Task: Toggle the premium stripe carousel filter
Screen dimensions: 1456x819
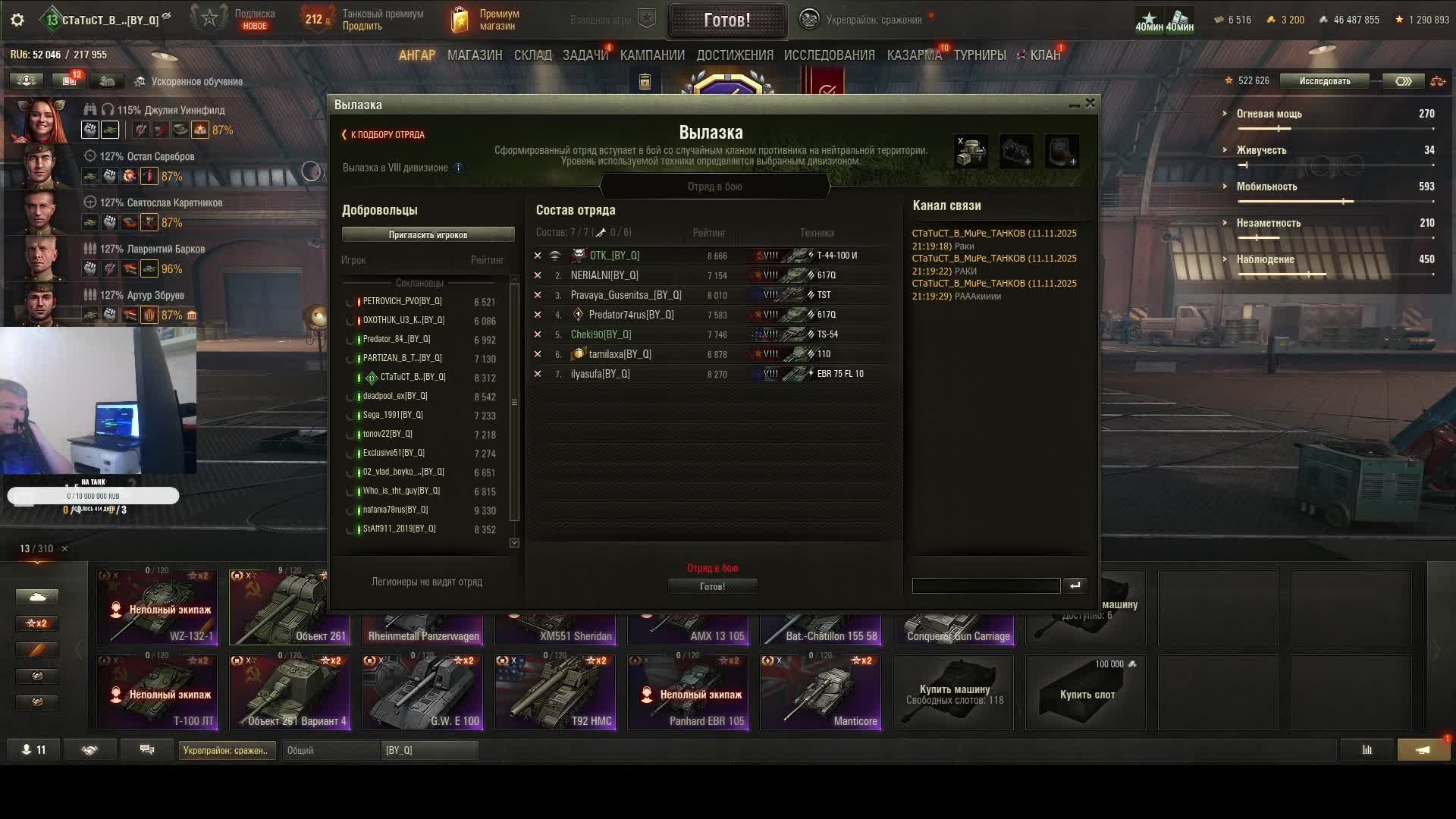Action: tap(36, 650)
